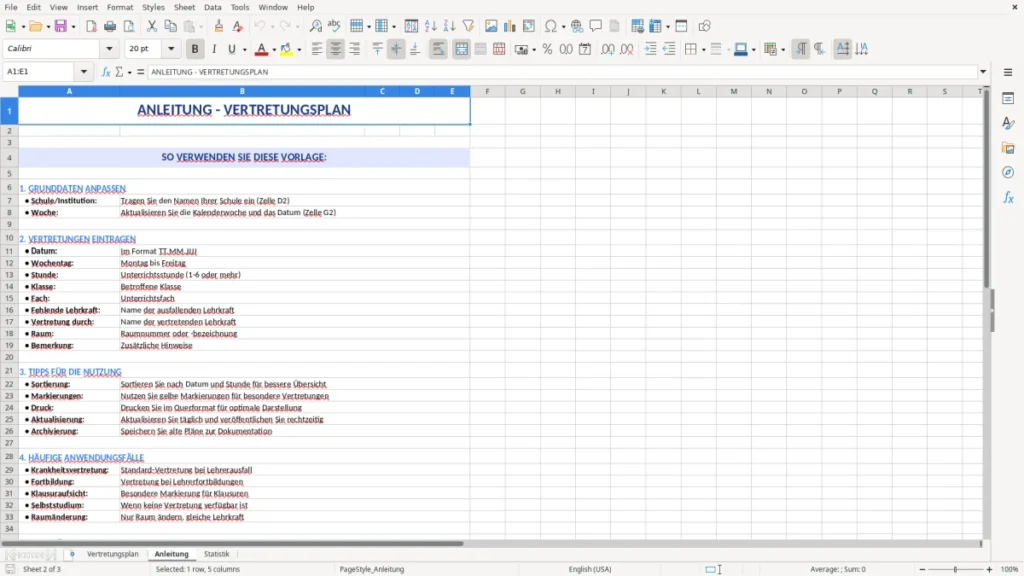This screenshot has width=1024, height=576.
Task: Expand the formula bar arrow
Action: (983, 72)
